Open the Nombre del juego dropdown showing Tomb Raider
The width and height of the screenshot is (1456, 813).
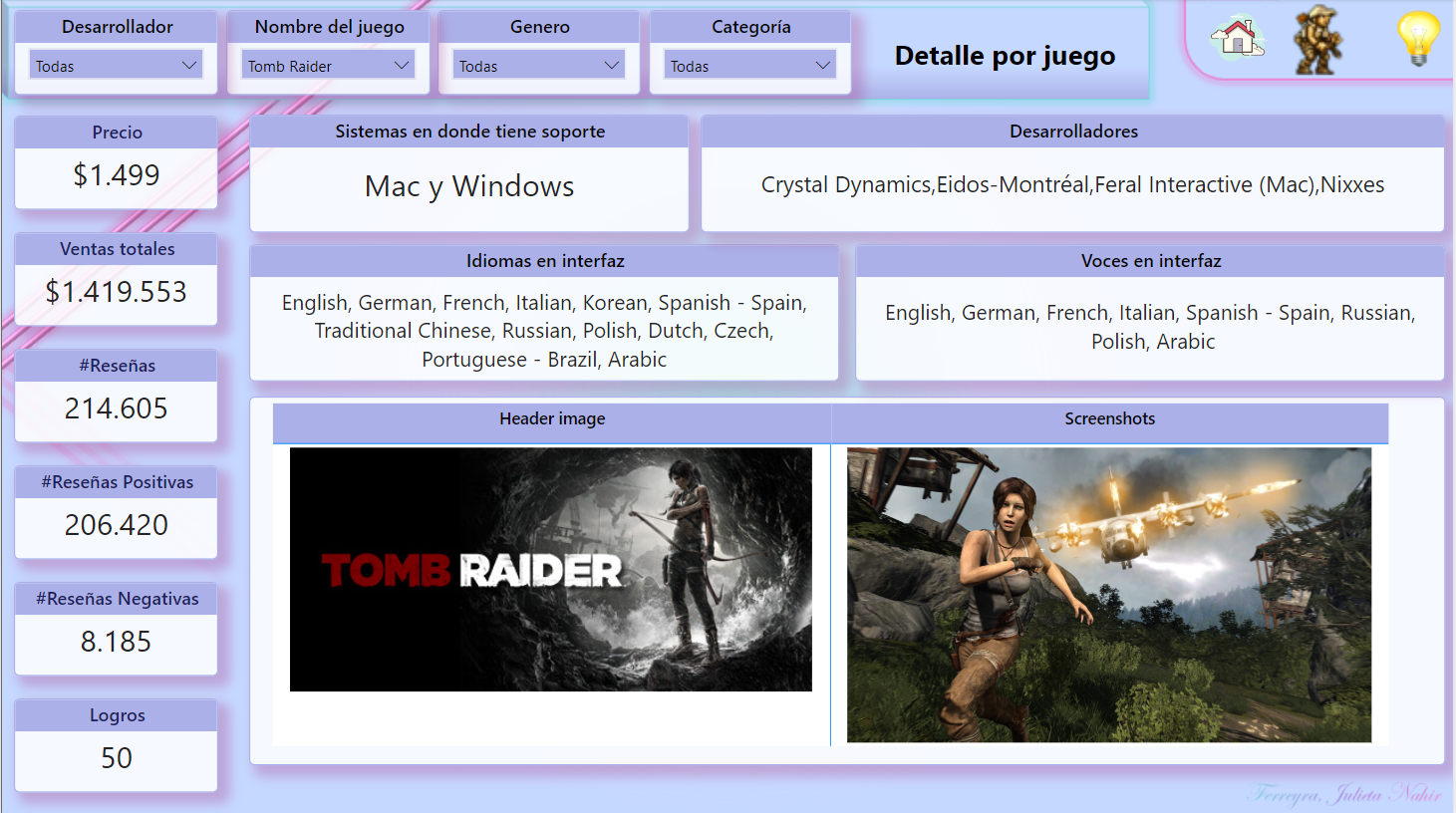click(328, 66)
